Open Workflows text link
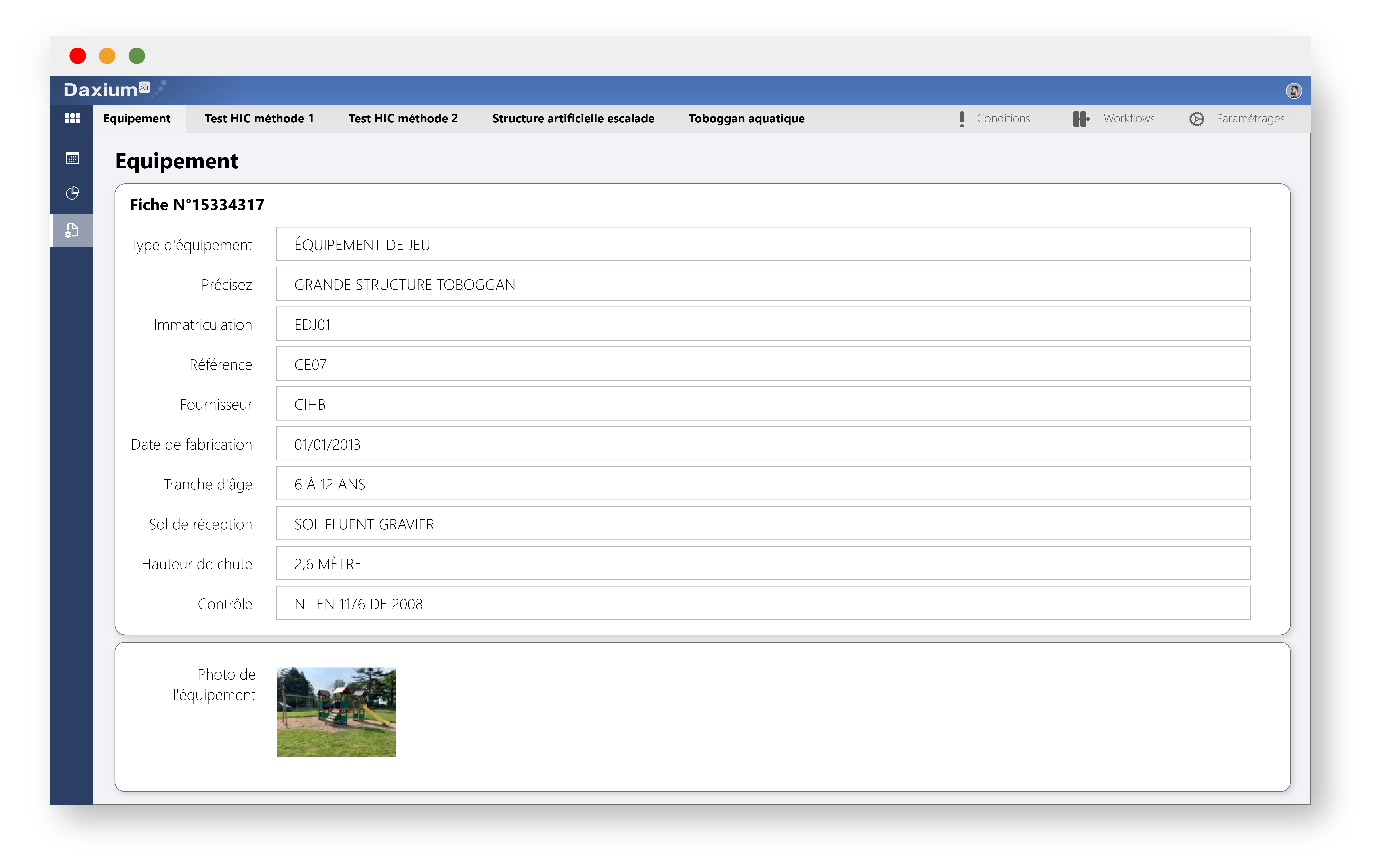This screenshot has height=868, width=1374. pos(1129,118)
